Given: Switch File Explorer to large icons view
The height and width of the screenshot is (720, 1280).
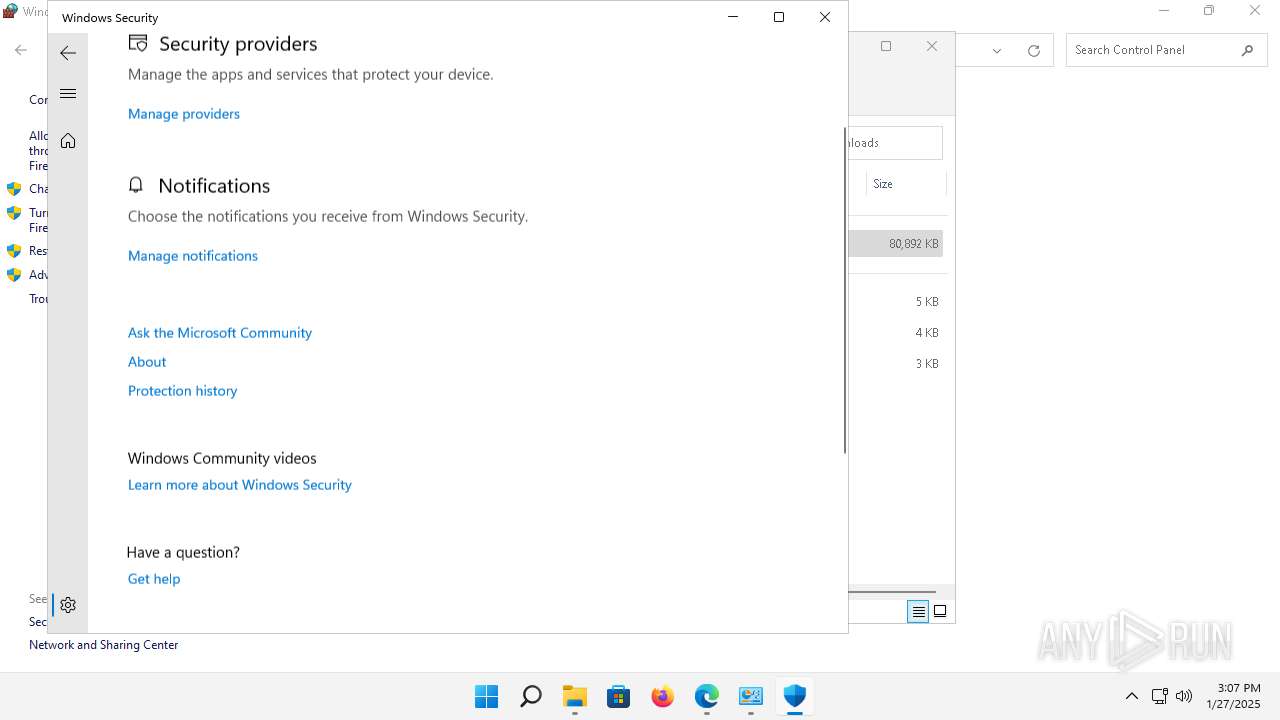Looking at the screenshot, I should click(x=940, y=611).
